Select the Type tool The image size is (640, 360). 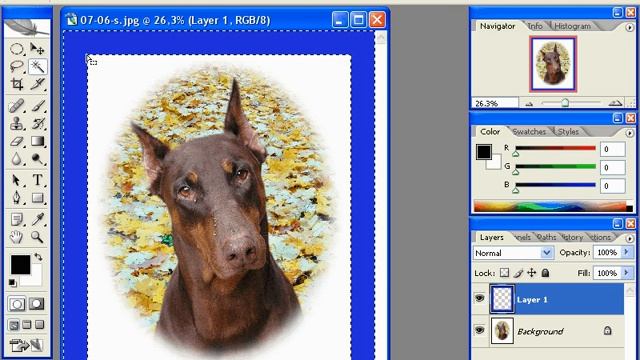click(38, 180)
